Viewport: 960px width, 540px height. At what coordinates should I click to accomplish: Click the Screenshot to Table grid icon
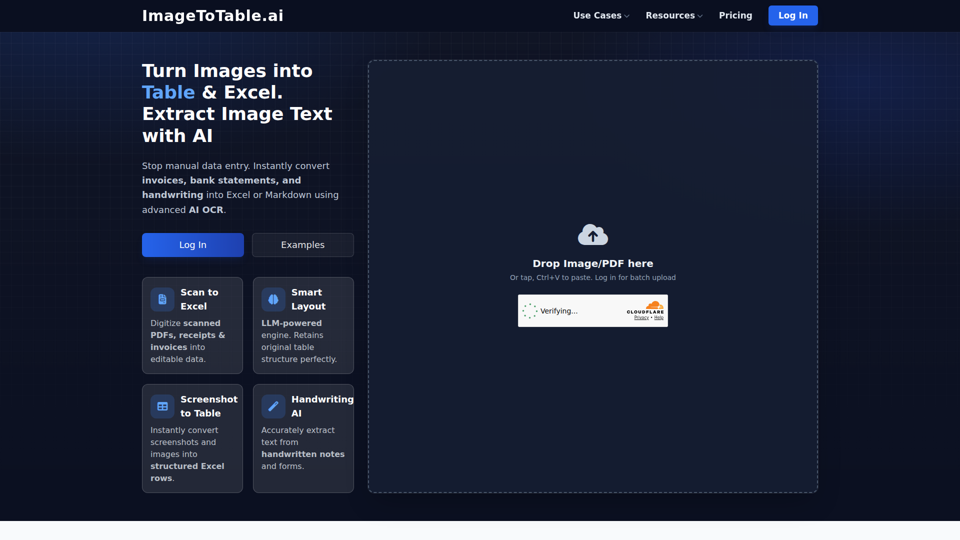coord(162,406)
